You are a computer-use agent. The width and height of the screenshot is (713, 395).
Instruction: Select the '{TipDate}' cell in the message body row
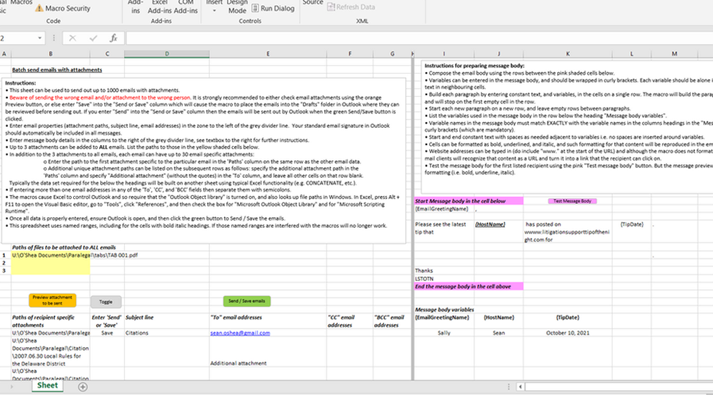[x=632, y=232]
